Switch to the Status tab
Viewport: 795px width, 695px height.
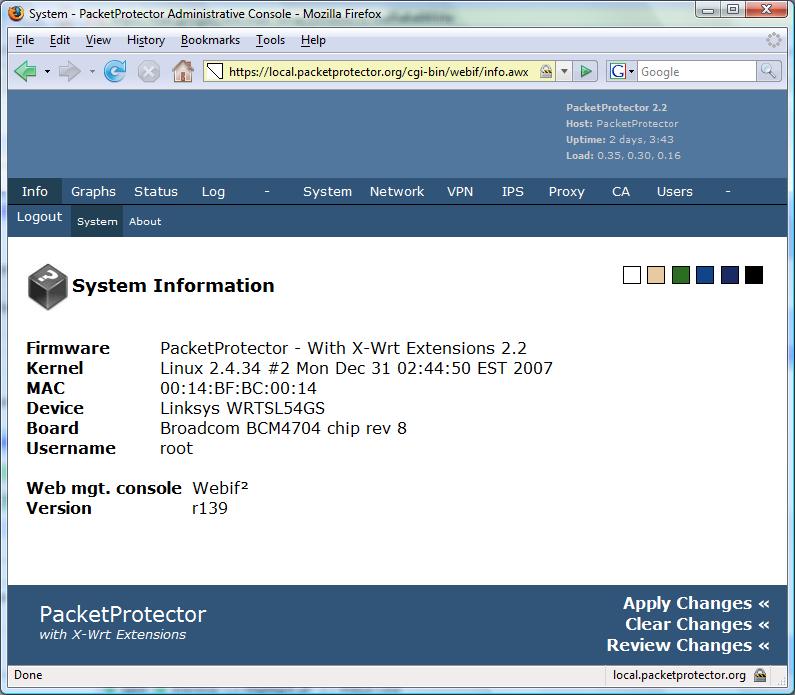(x=156, y=192)
